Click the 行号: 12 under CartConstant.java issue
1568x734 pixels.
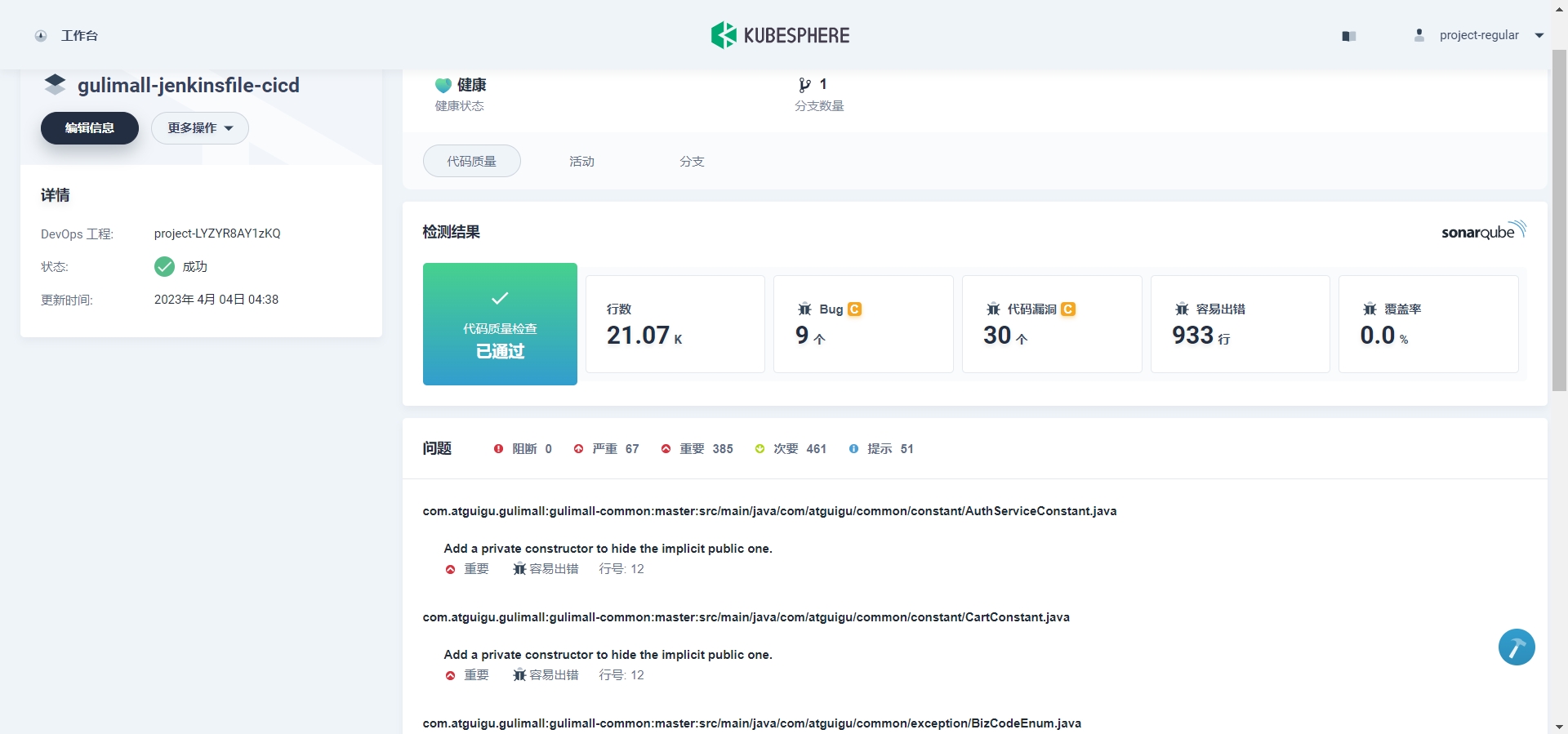[621, 675]
